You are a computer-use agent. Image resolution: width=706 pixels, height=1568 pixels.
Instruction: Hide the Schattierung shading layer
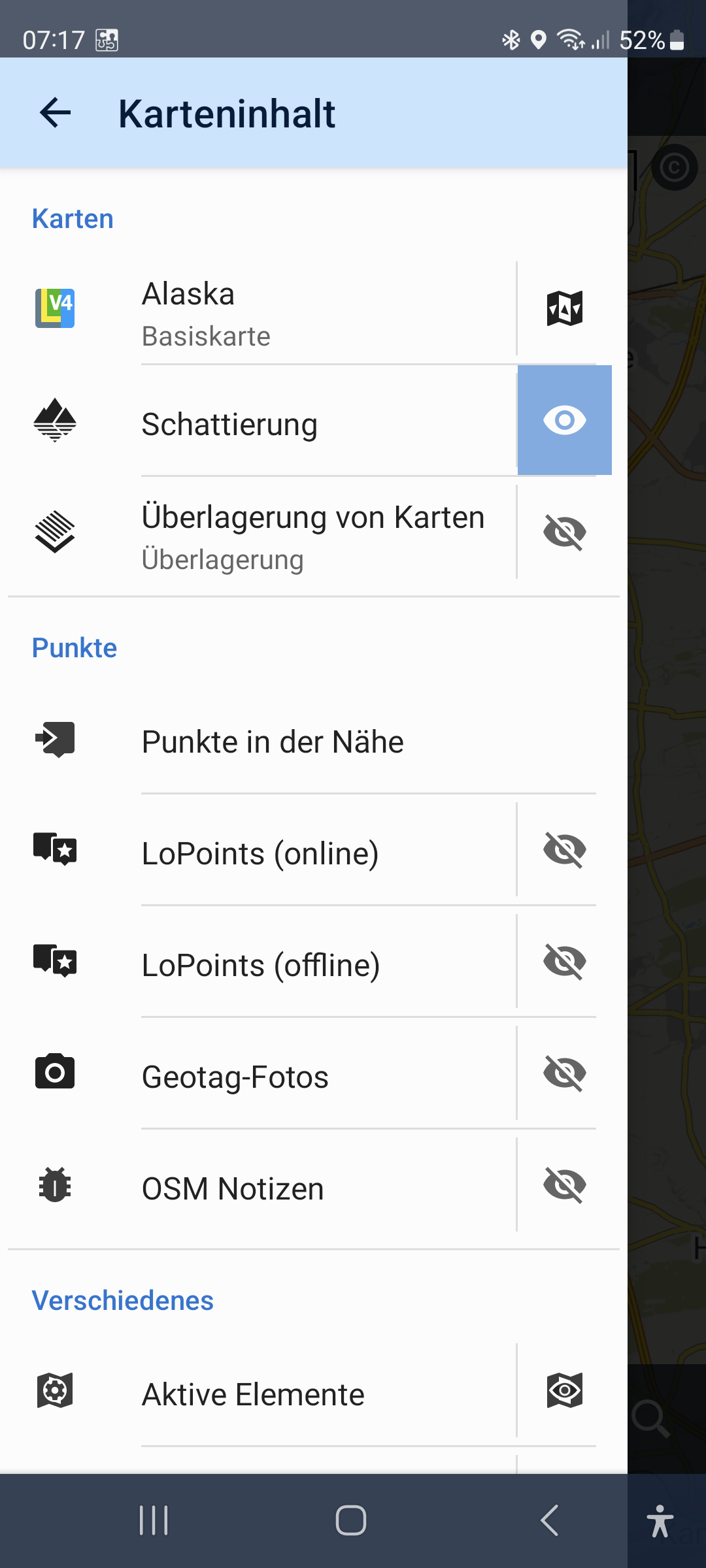click(x=564, y=420)
